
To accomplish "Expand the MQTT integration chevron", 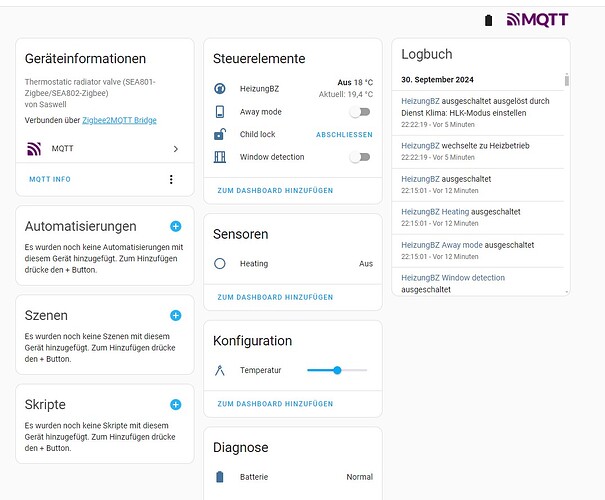I will (176, 149).
